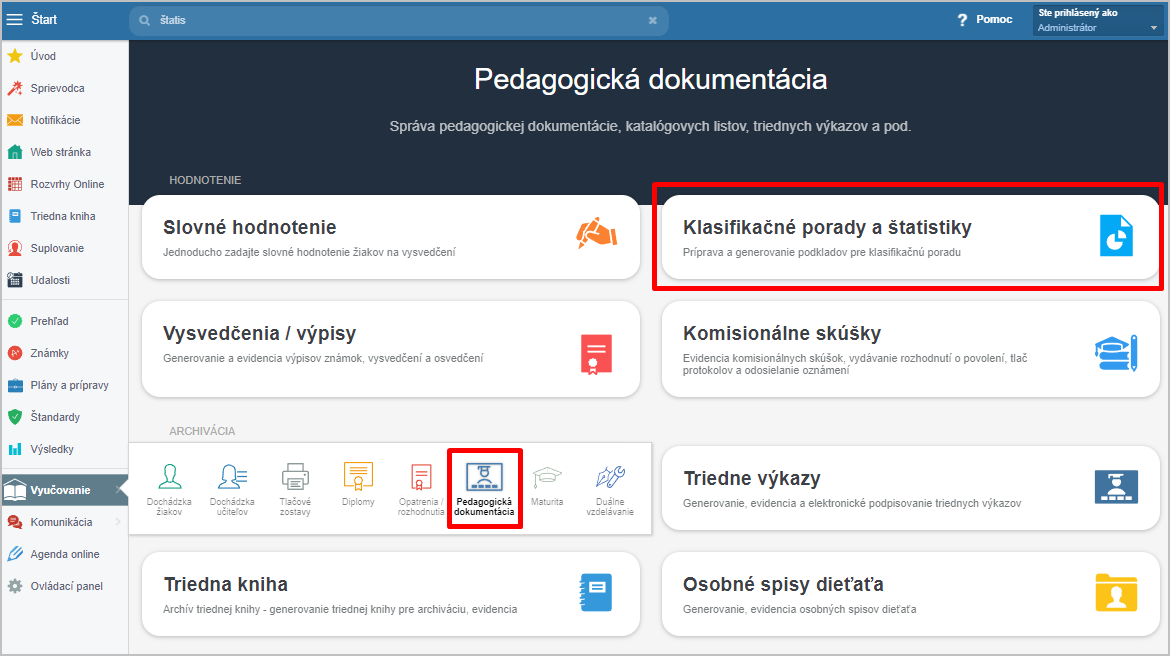Open Triedna kniha in the sidebar
This screenshot has width=1170, height=656.
click(62, 216)
